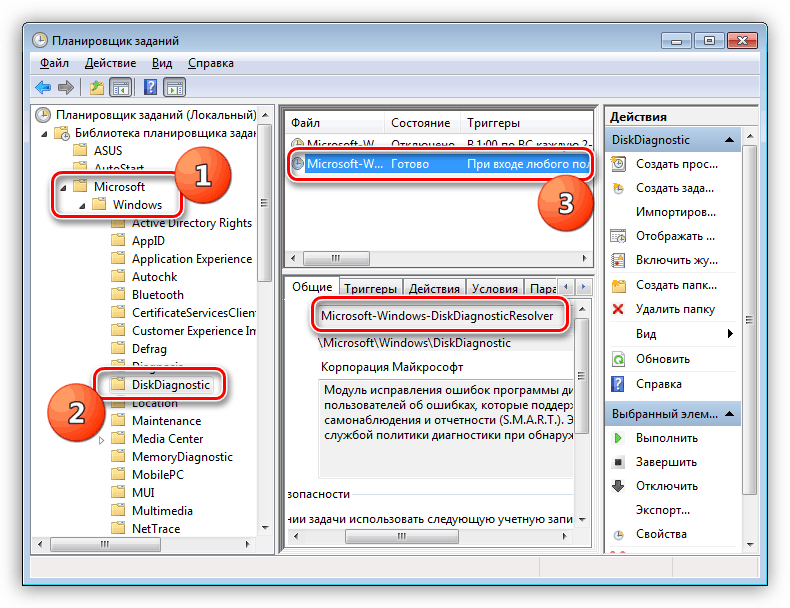This screenshot has height=608, width=790.
Task: Click the root Планировщик заданий clock icon
Action: [x=43, y=115]
